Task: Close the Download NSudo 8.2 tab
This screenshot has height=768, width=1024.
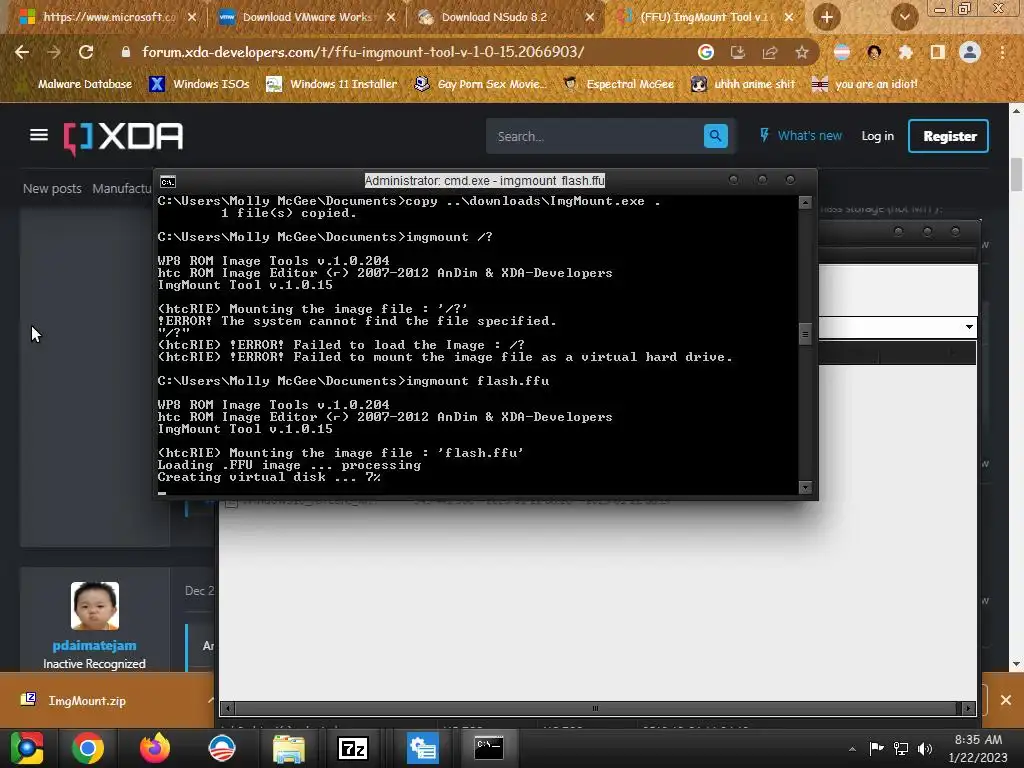Action: tap(590, 17)
